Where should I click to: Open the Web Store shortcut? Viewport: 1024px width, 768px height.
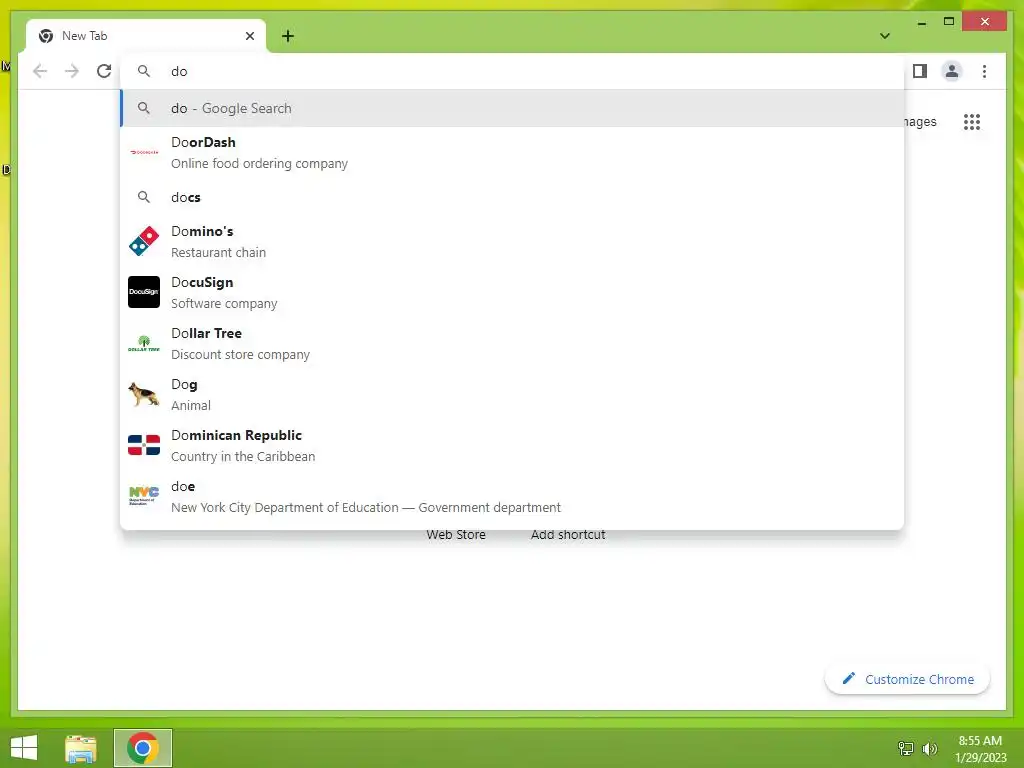456,534
